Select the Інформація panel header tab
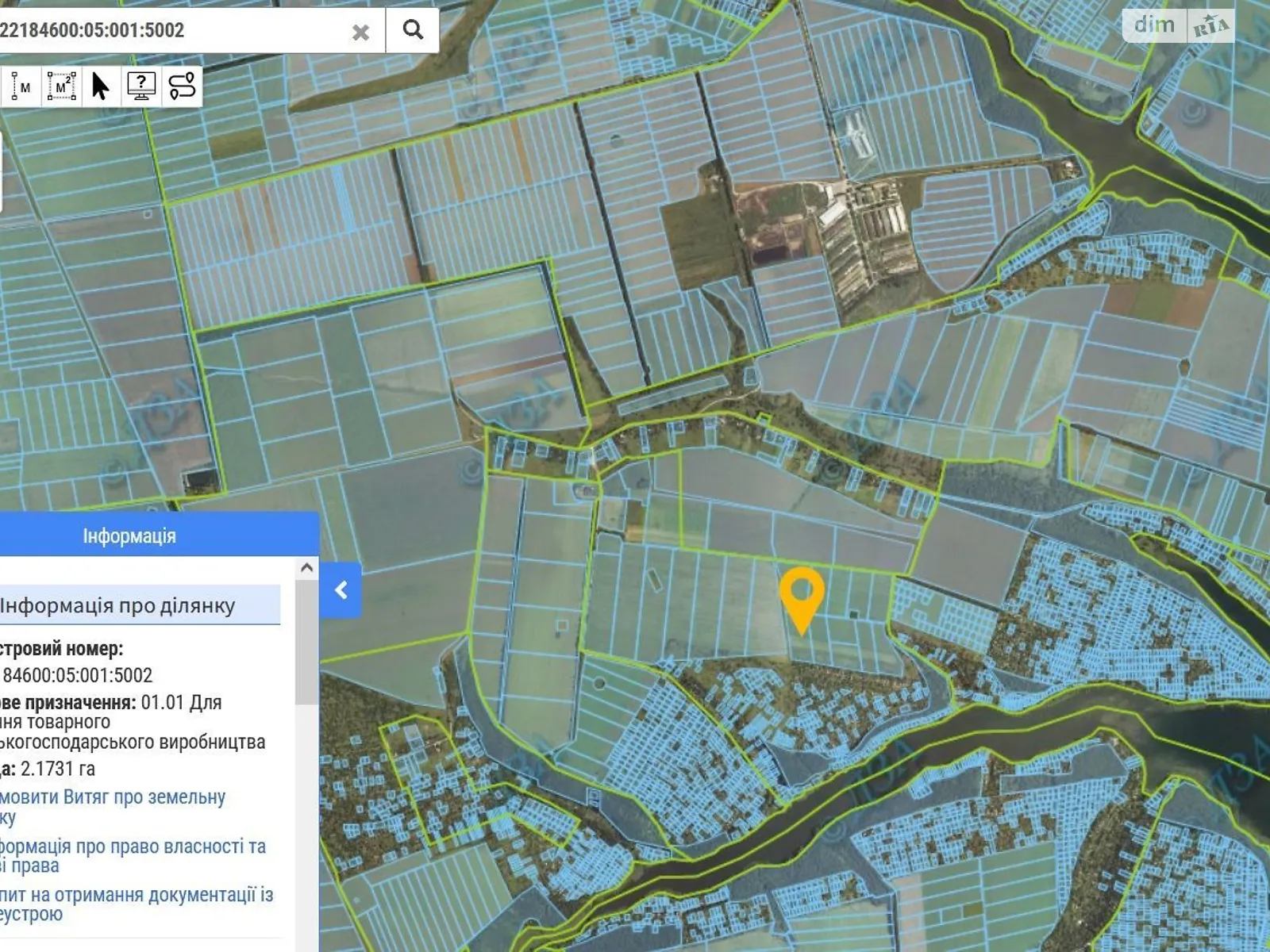Viewport: 1270px width, 952px height. 129,536
